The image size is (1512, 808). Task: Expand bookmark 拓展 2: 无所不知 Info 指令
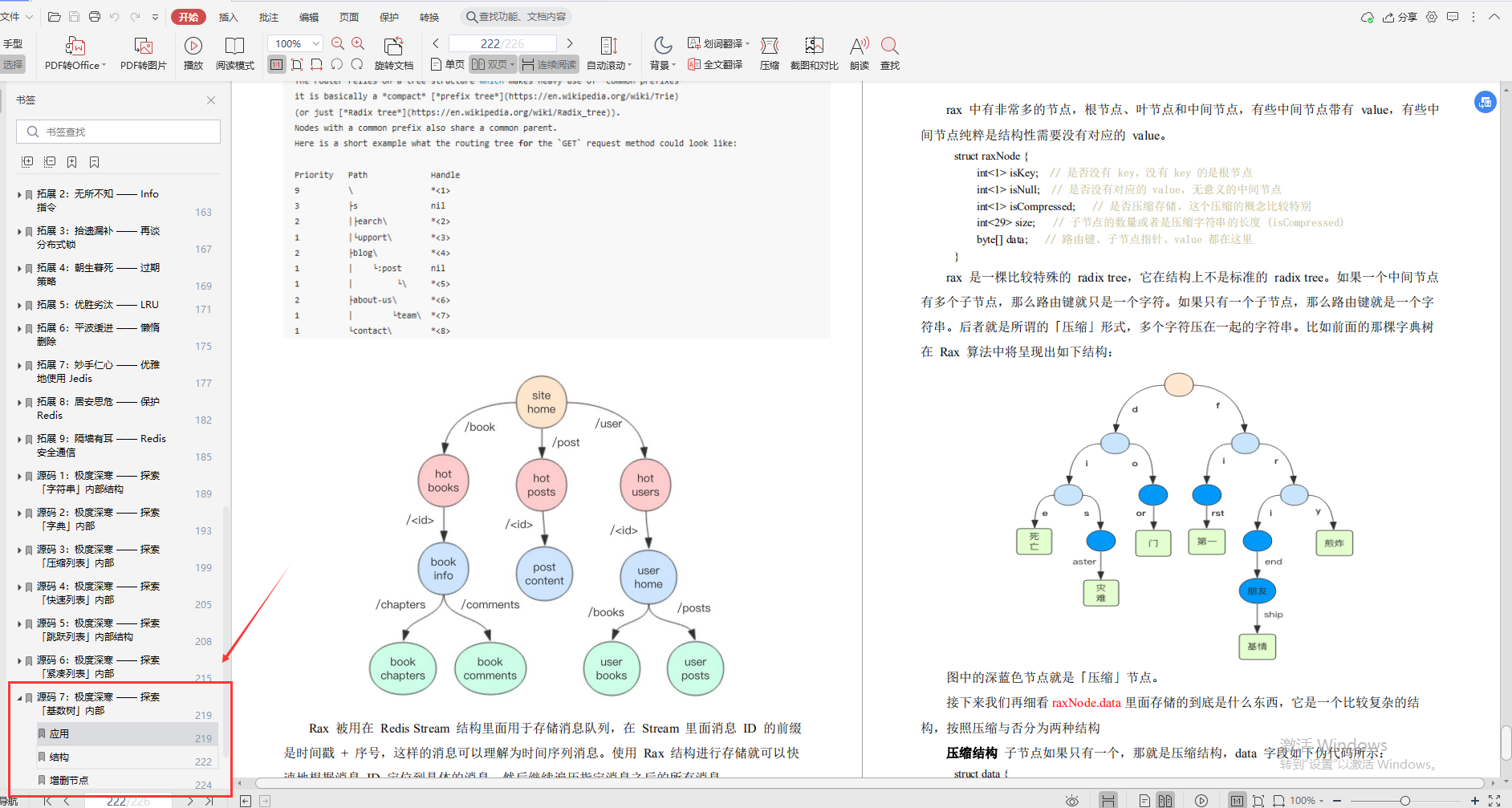click(x=19, y=194)
